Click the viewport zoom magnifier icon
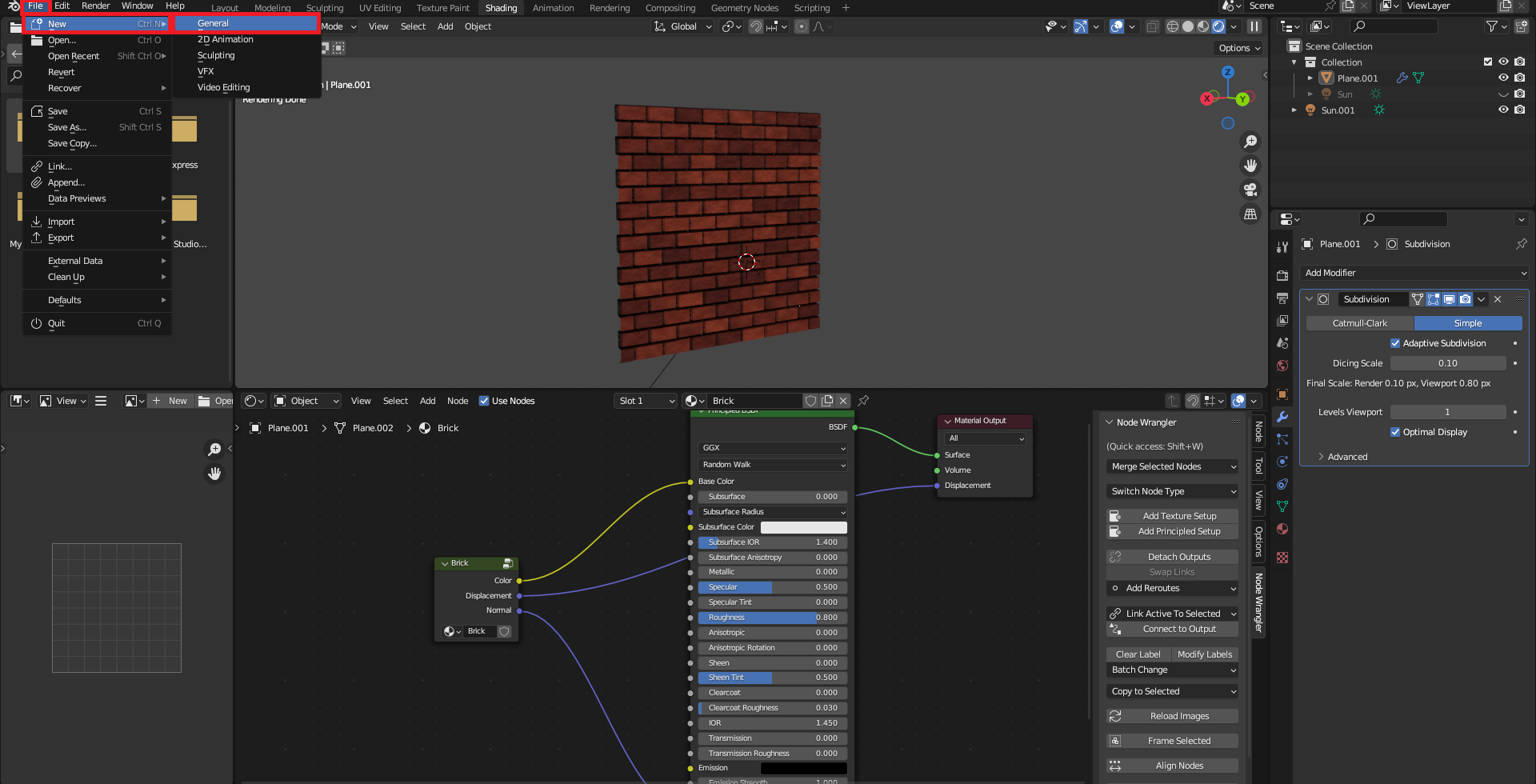Screen dimensions: 1536x784 [1250, 142]
